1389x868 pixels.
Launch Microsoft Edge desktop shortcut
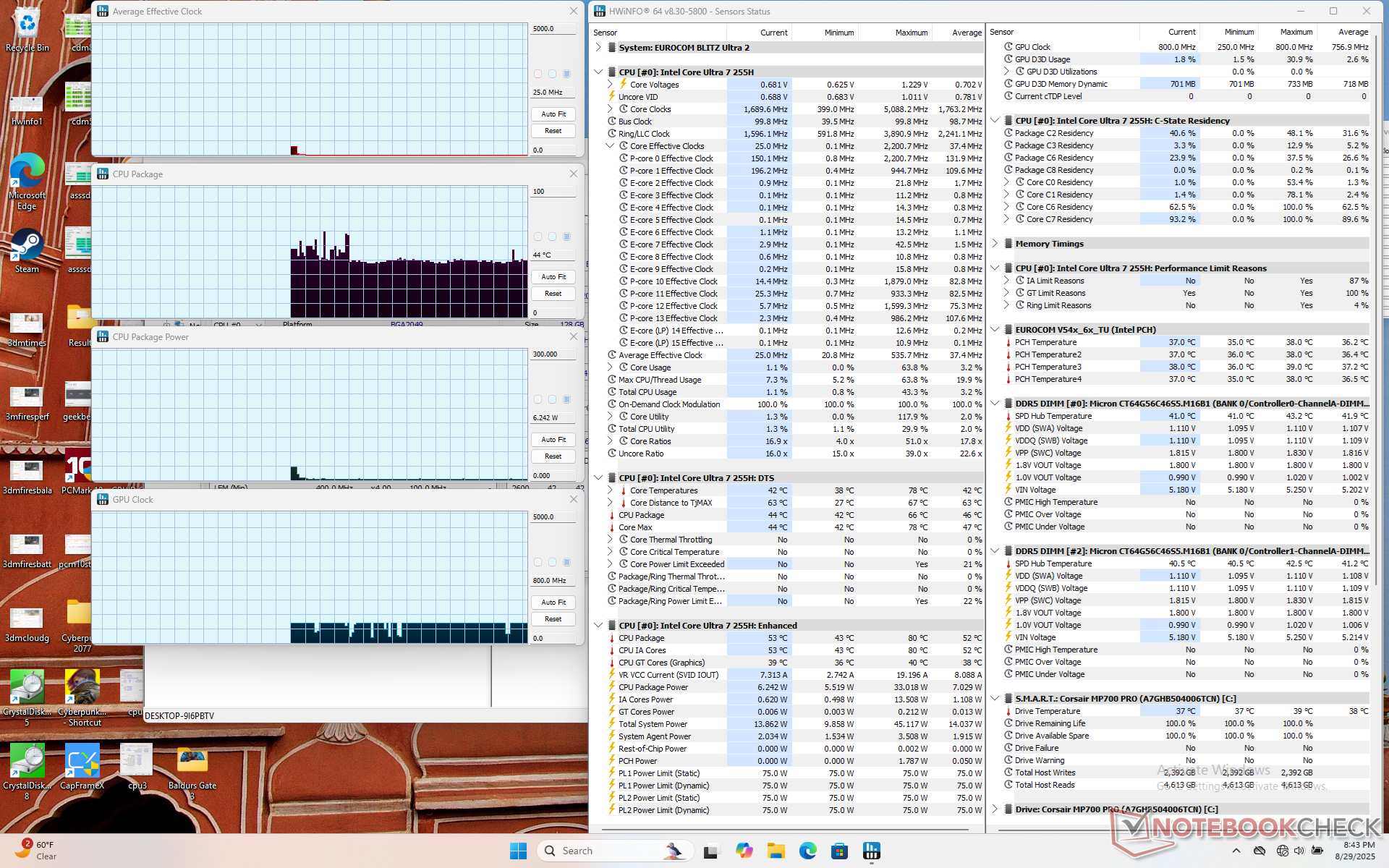(27, 182)
